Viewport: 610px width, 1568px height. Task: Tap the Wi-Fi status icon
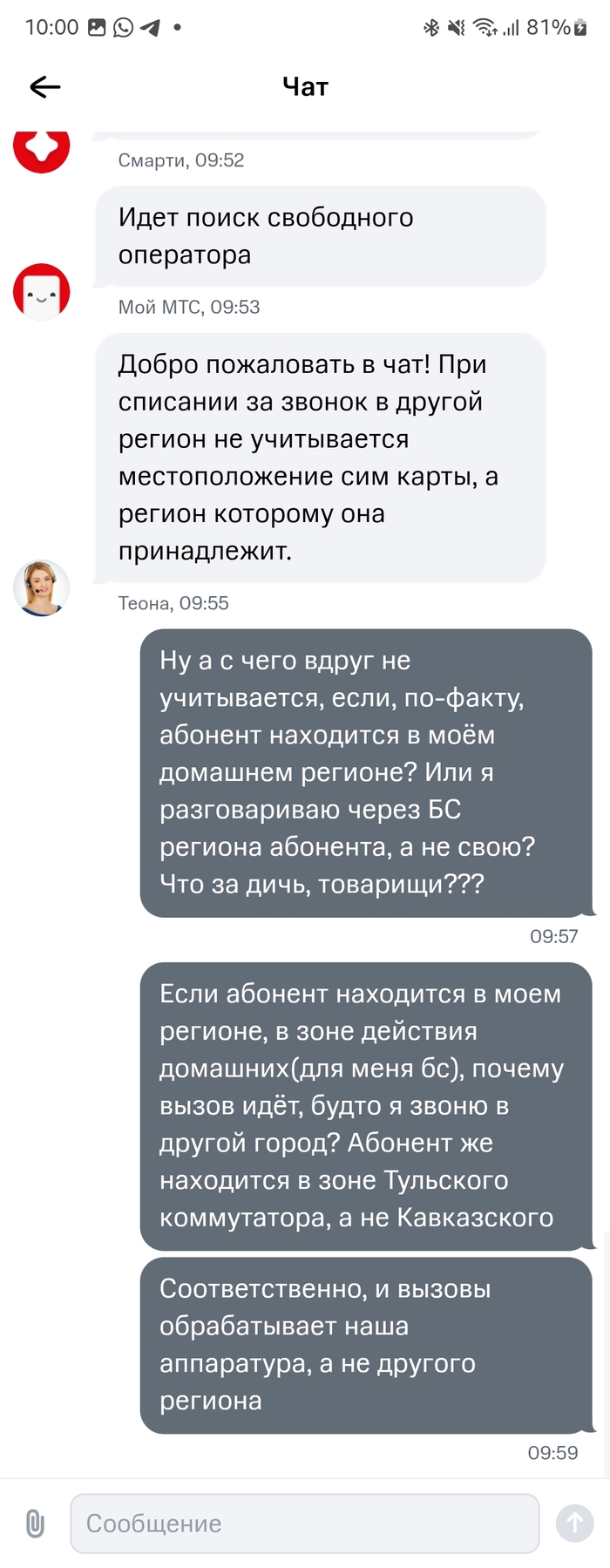tap(485, 28)
